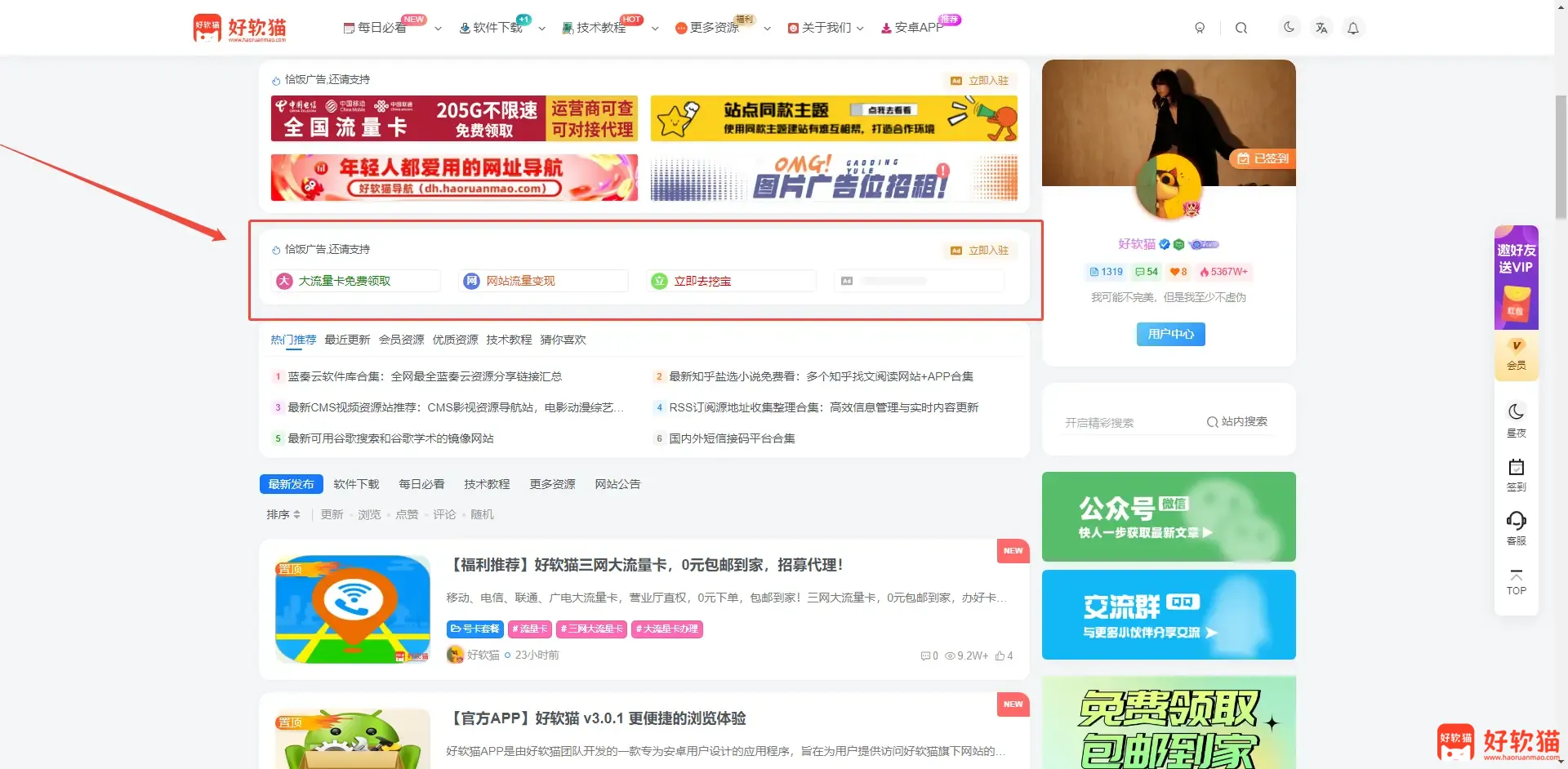The image size is (1568, 769).
Task: Open the 年轻人都爱用的网址导航 banner
Action: [x=454, y=177]
